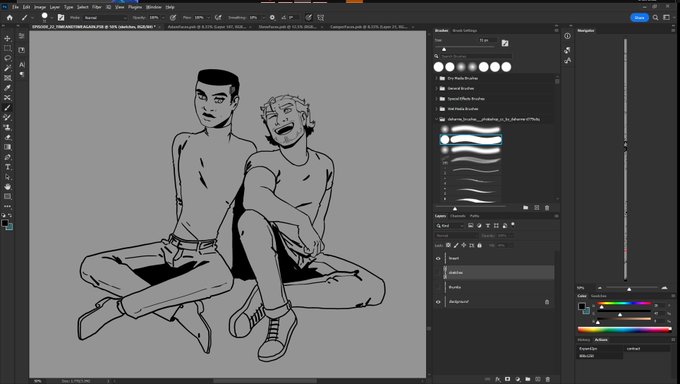Expand the Dry Media Brushes folder
The width and height of the screenshot is (680, 384).
(x=436, y=78)
